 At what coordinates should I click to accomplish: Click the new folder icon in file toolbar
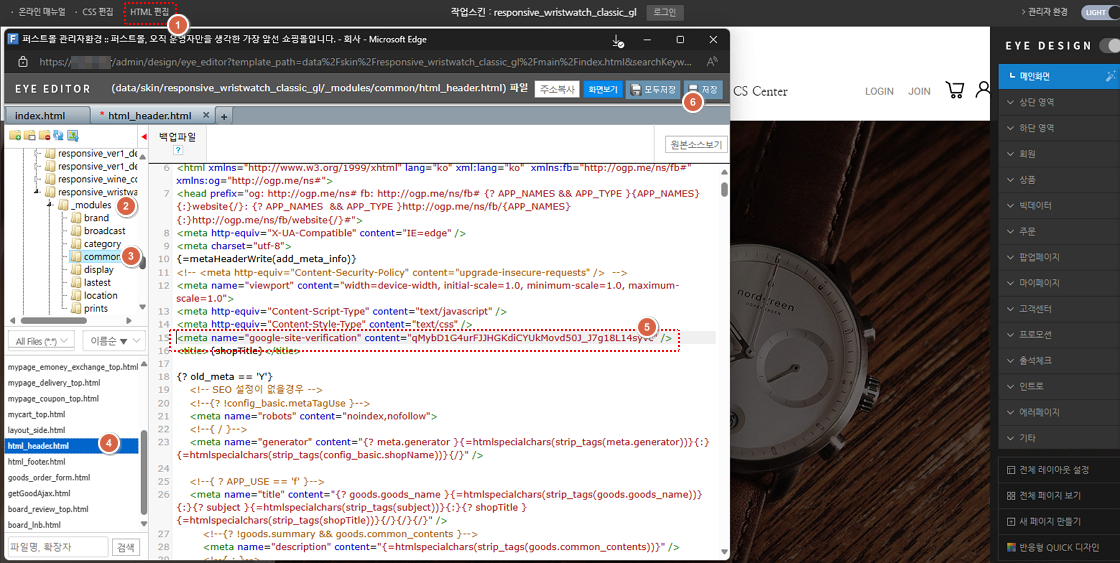[x=14, y=136]
